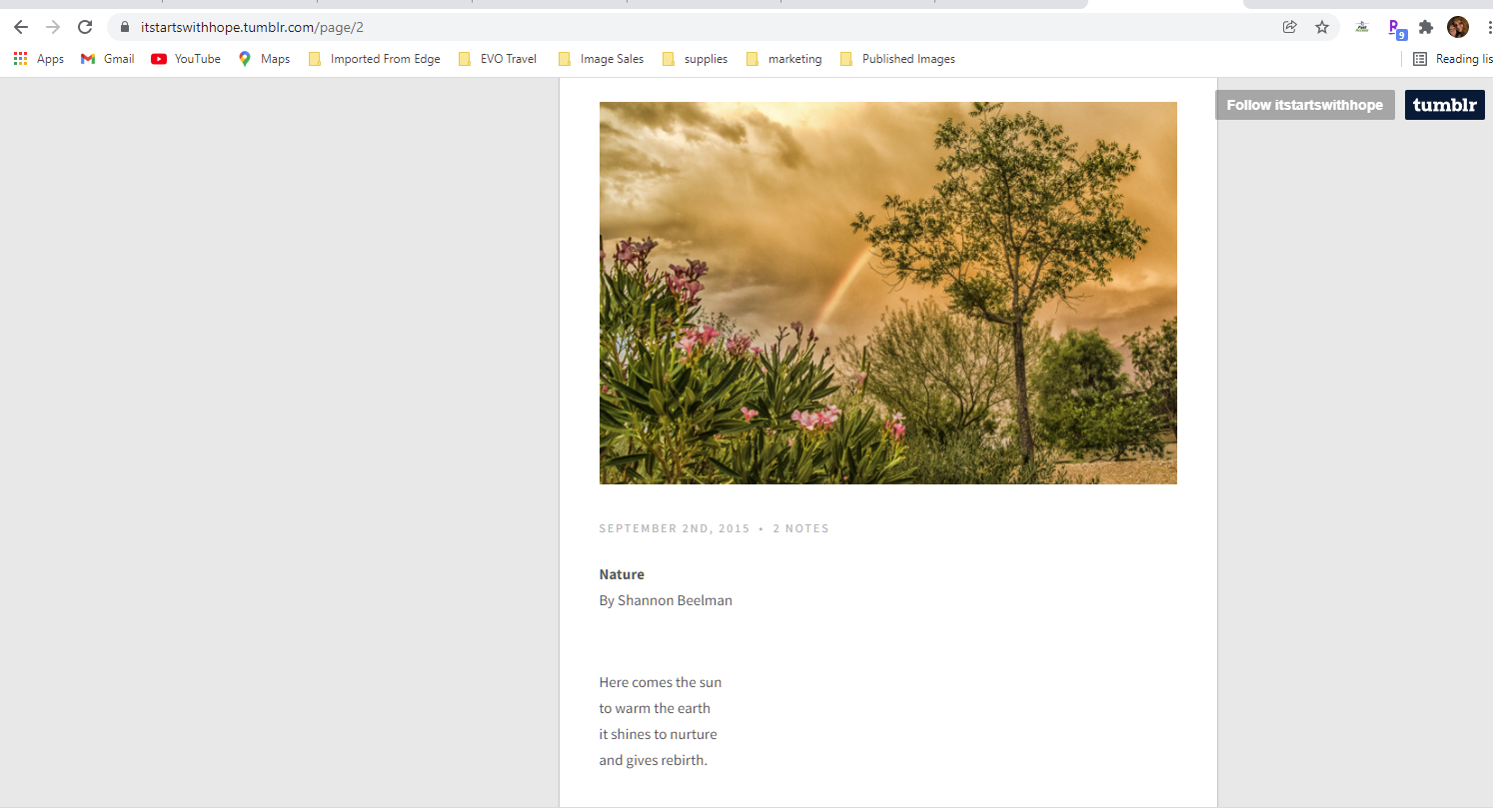Click the line 'and gives rebirth.'
The image size is (1493, 812).
[653, 760]
